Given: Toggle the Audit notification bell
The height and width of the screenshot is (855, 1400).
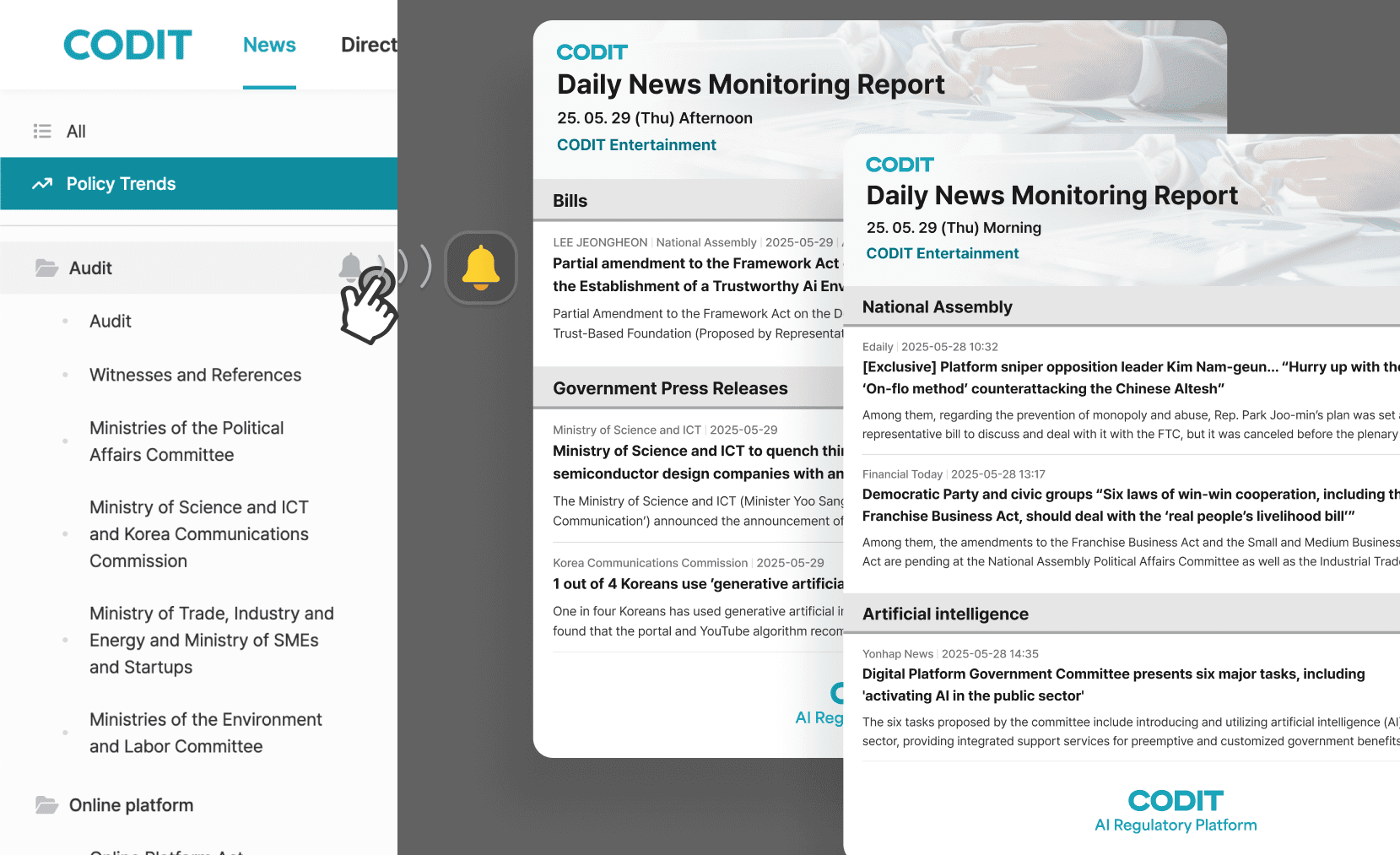Looking at the screenshot, I should (x=350, y=267).
